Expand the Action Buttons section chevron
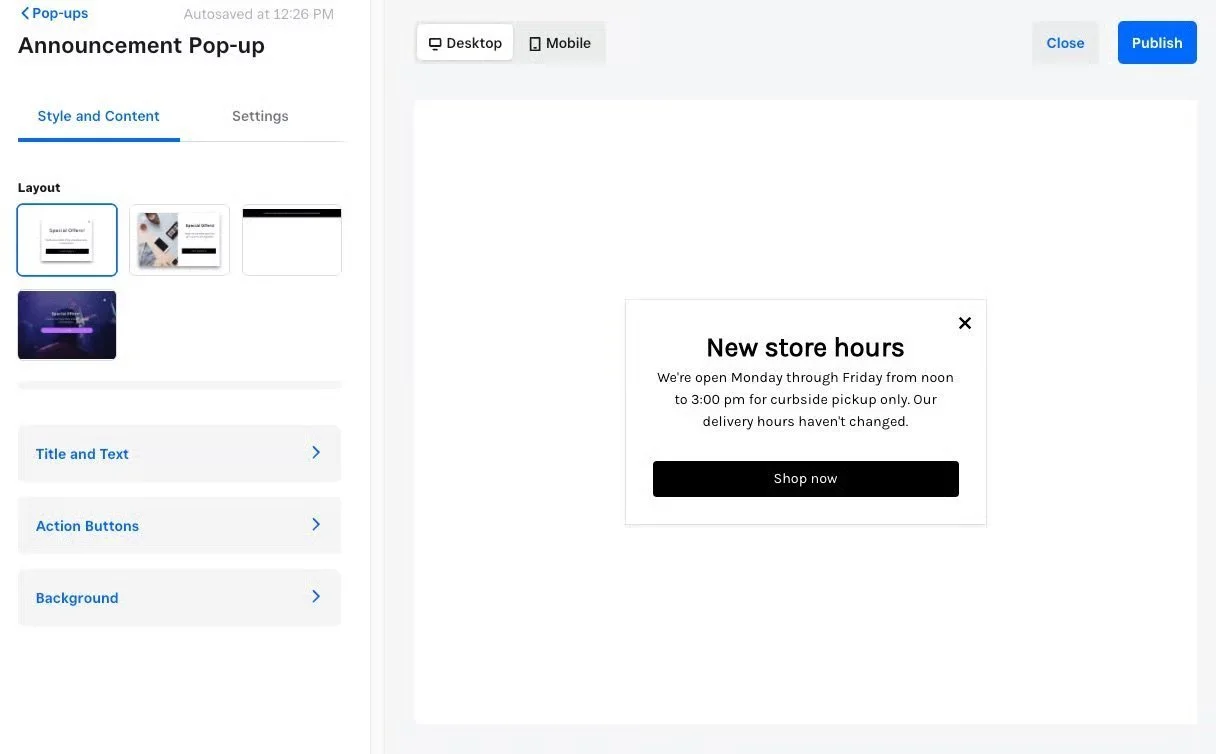This screenshot has width=1216, height=754. (316, 525)
